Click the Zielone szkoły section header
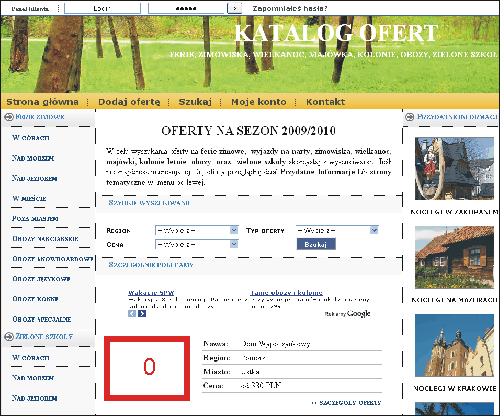The height and width of the screenshot is (416, 500). (x=44, y=336)
